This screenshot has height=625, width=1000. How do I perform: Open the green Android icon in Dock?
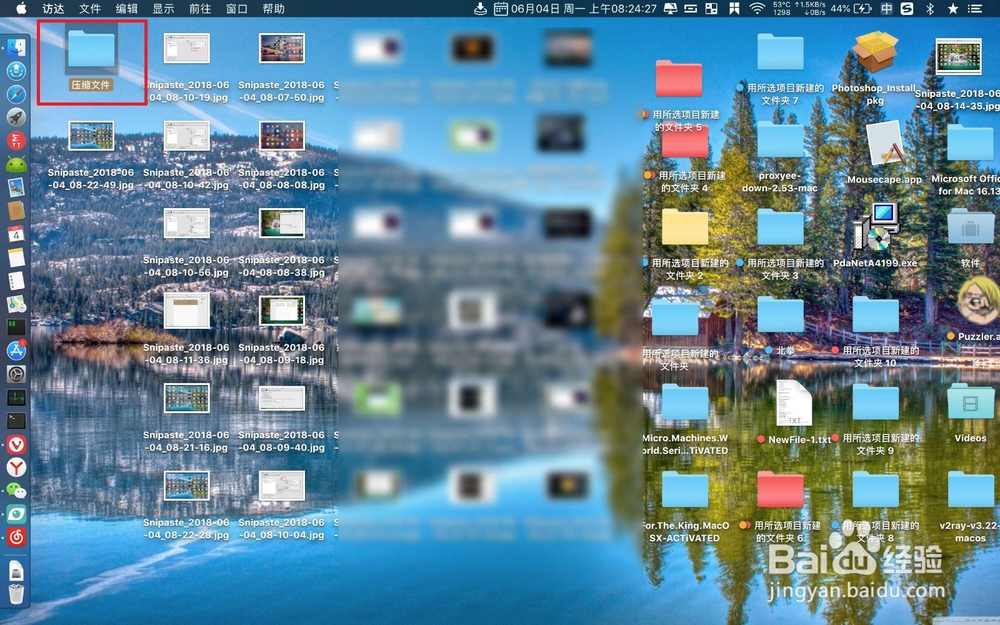(x=16, y=165)
